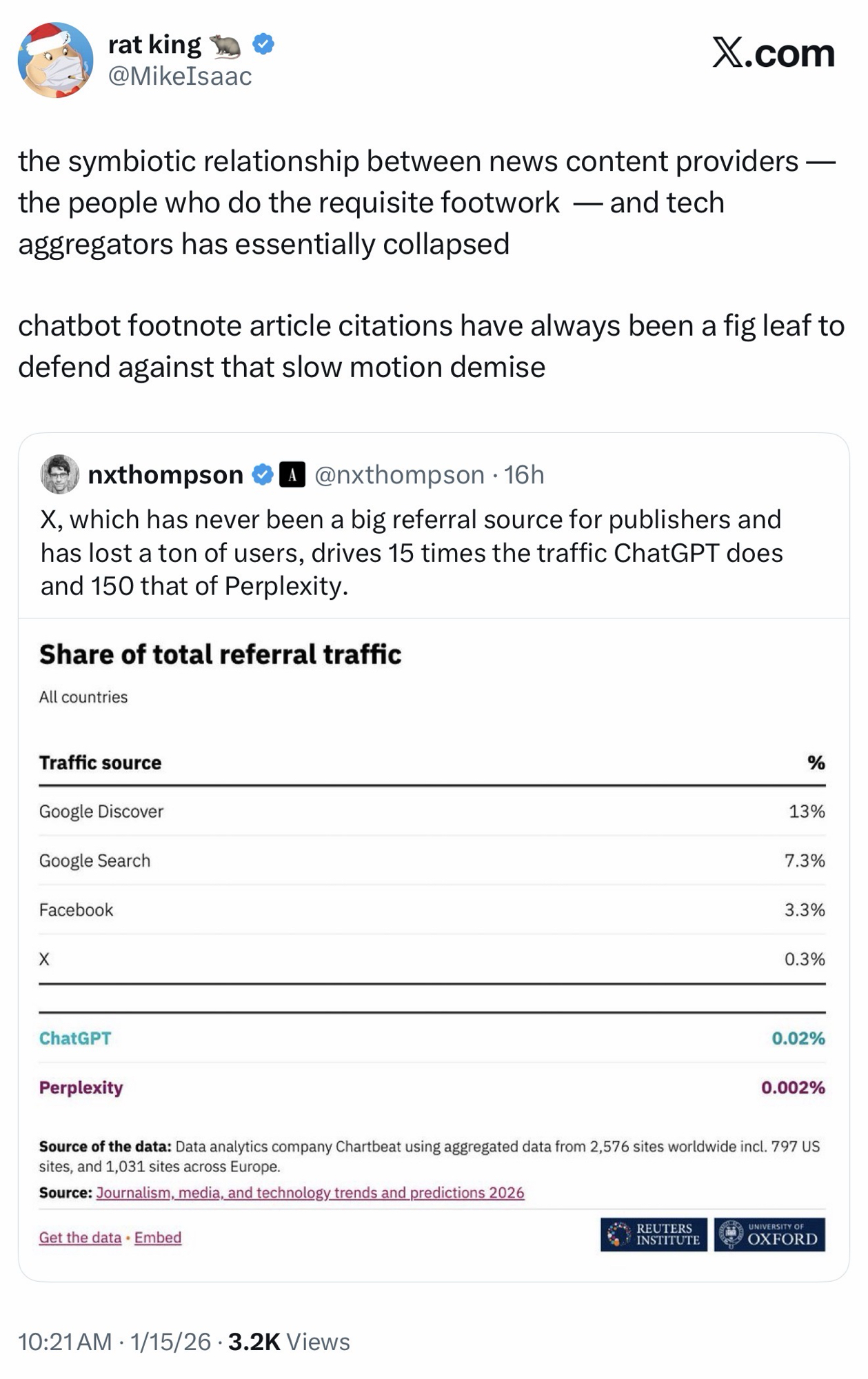Click the 10:21 AM post timestamp
Viewport: 868px width, 1379px height.
[x=65, y=1342]
